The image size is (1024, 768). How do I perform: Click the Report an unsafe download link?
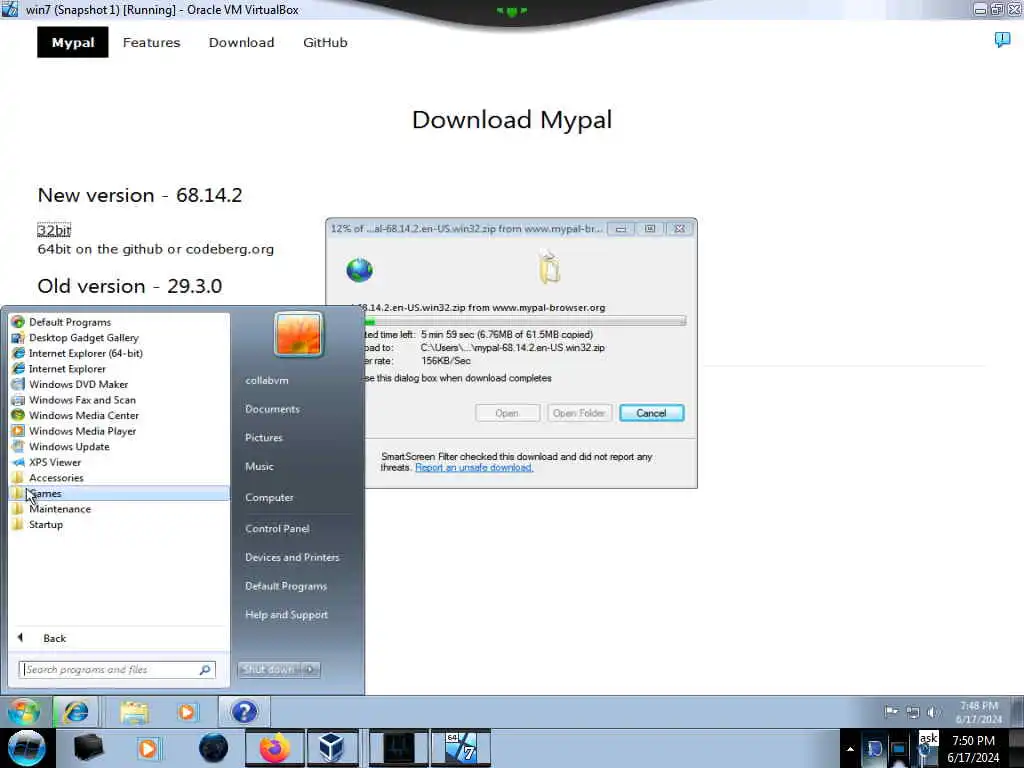click(x=474, y=468)
